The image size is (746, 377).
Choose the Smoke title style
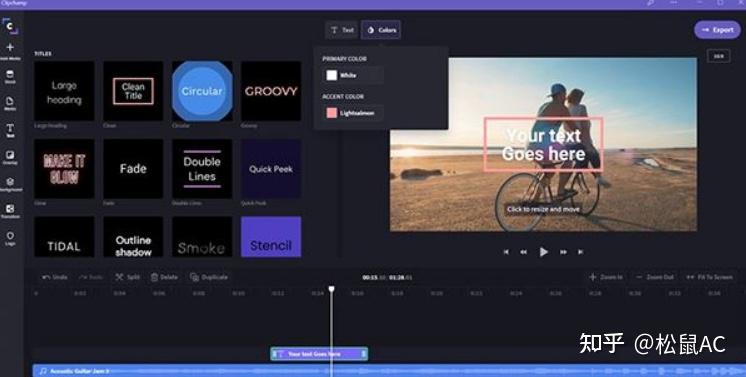(202, 237)
